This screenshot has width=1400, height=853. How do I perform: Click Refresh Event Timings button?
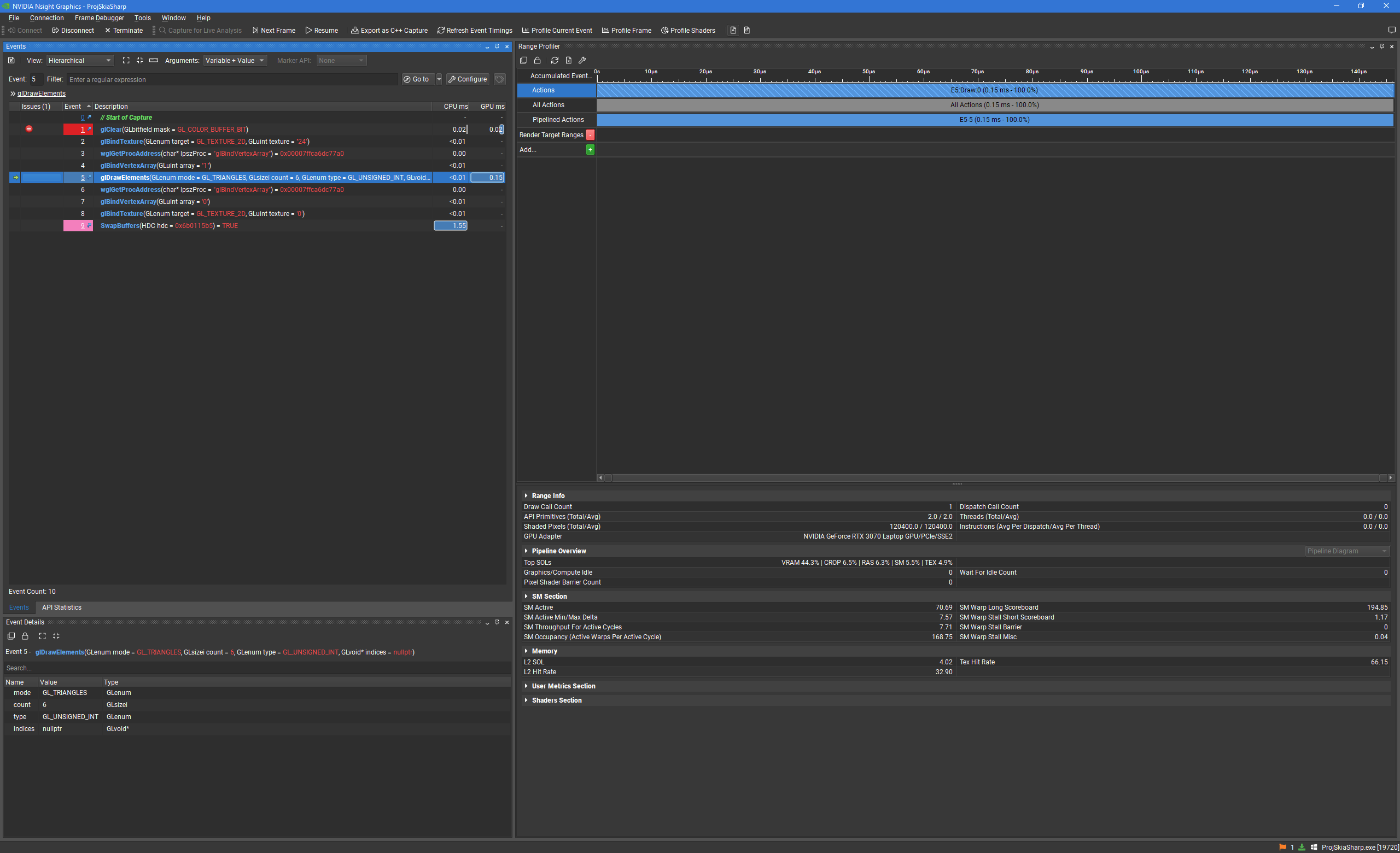[x=475, y=30]
